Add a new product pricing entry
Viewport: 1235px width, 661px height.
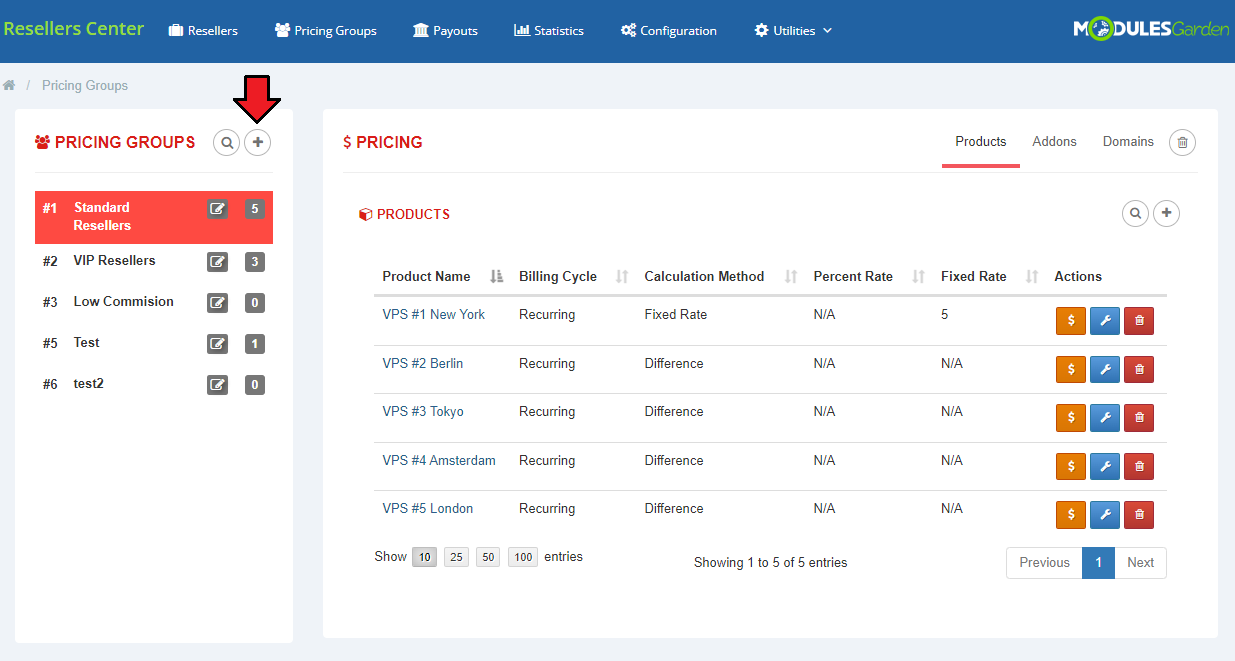(x=1167, y=213)
